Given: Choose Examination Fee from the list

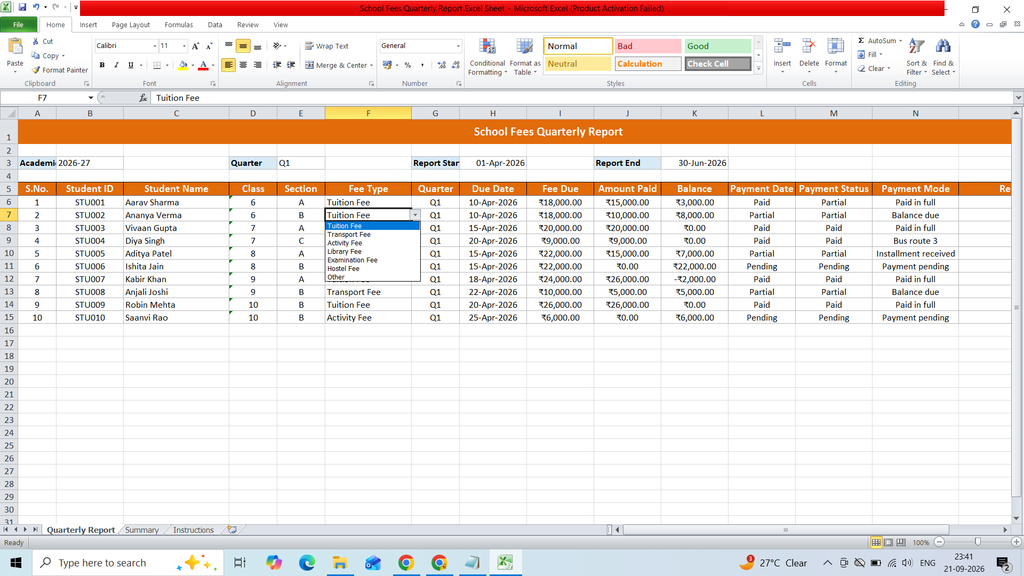Looking at the screenshot, I should coord(372,260).
